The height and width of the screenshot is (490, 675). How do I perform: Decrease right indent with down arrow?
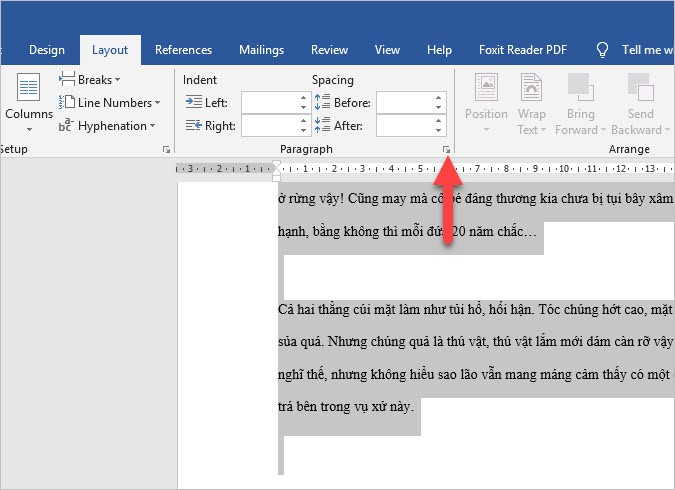click(x=304, y=130)
